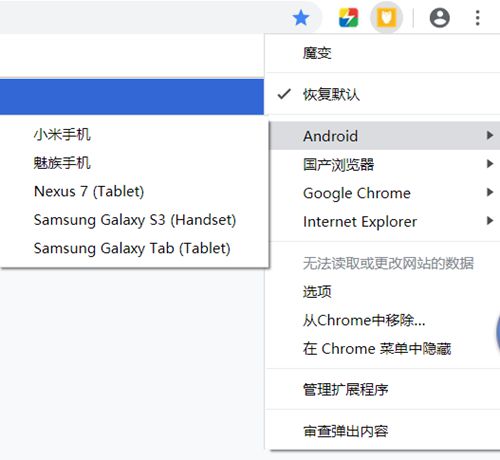Expand the Internet Explorer submenu
The width and height of the screenshot is (500, 460).
click(x=384, y=221)
